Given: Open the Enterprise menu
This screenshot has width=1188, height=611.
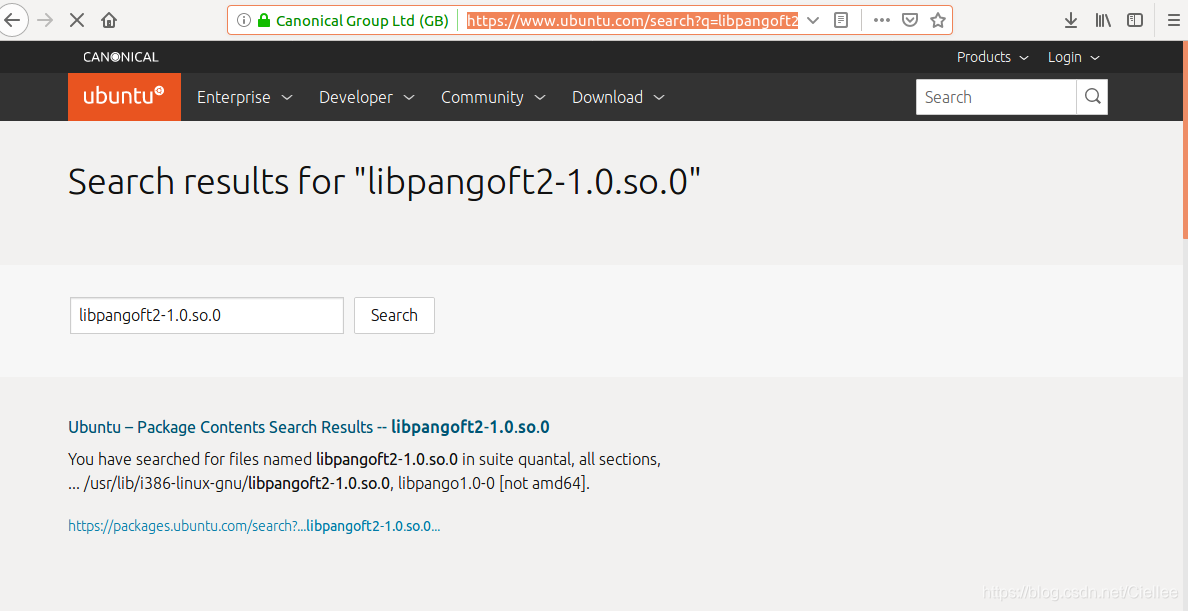Looking at the screenshot, I should click(x=245, y=97).
